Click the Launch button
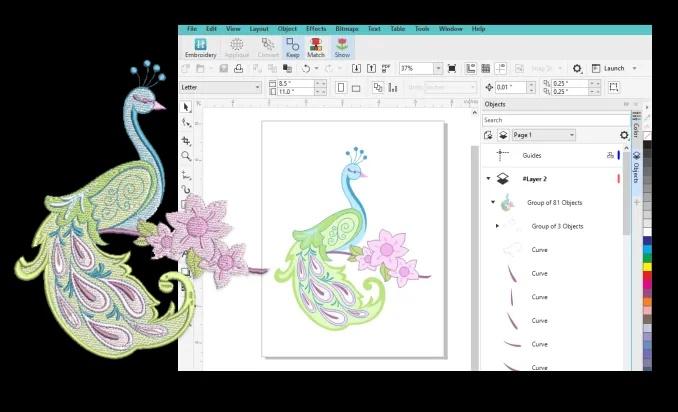678x412 pixels. pos(613,68)
